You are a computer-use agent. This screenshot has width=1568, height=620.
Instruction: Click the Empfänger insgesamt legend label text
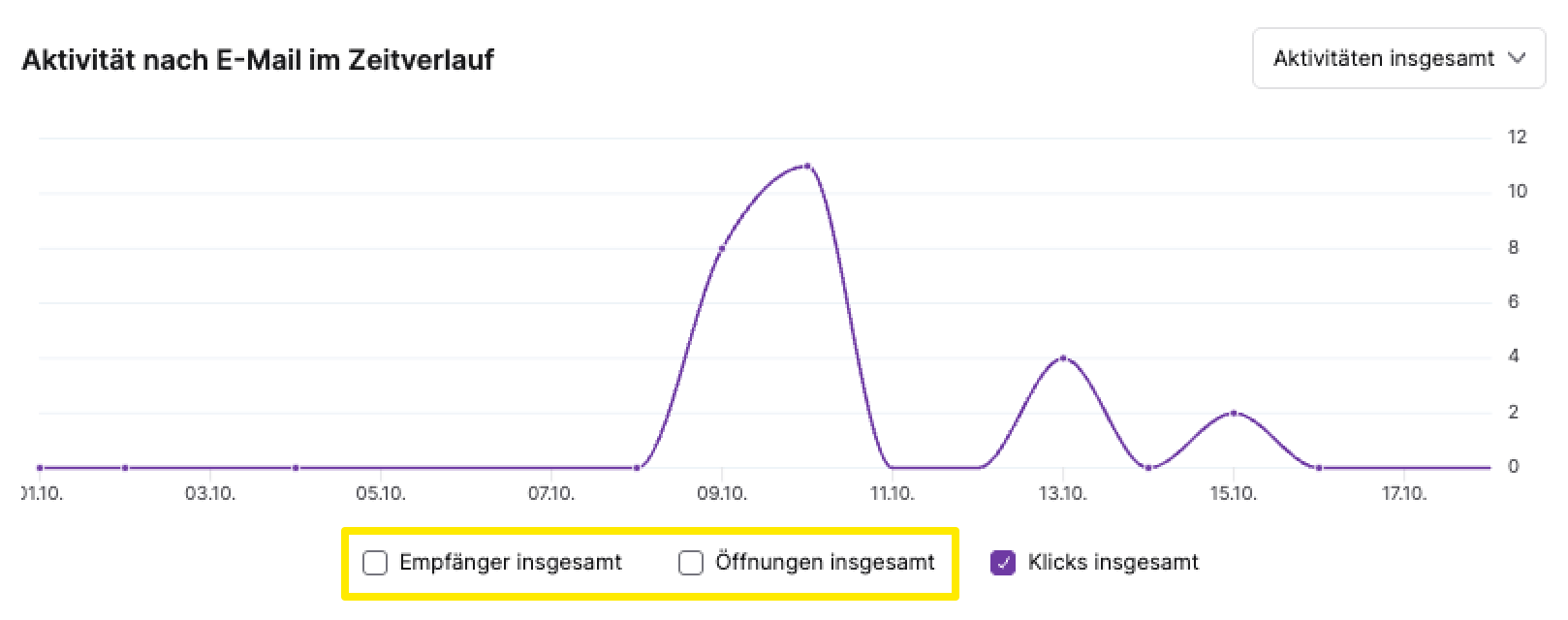coord(511,562)
